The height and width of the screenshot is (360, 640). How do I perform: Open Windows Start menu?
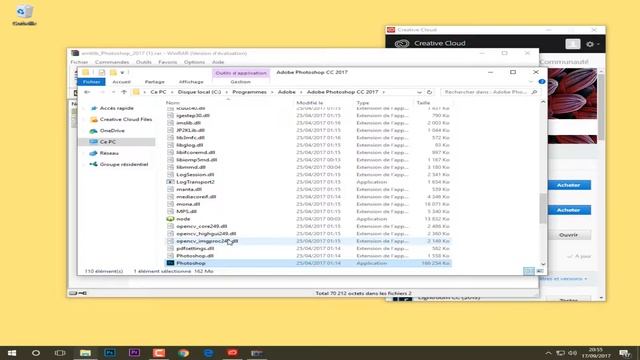click(x=11, y=353)
